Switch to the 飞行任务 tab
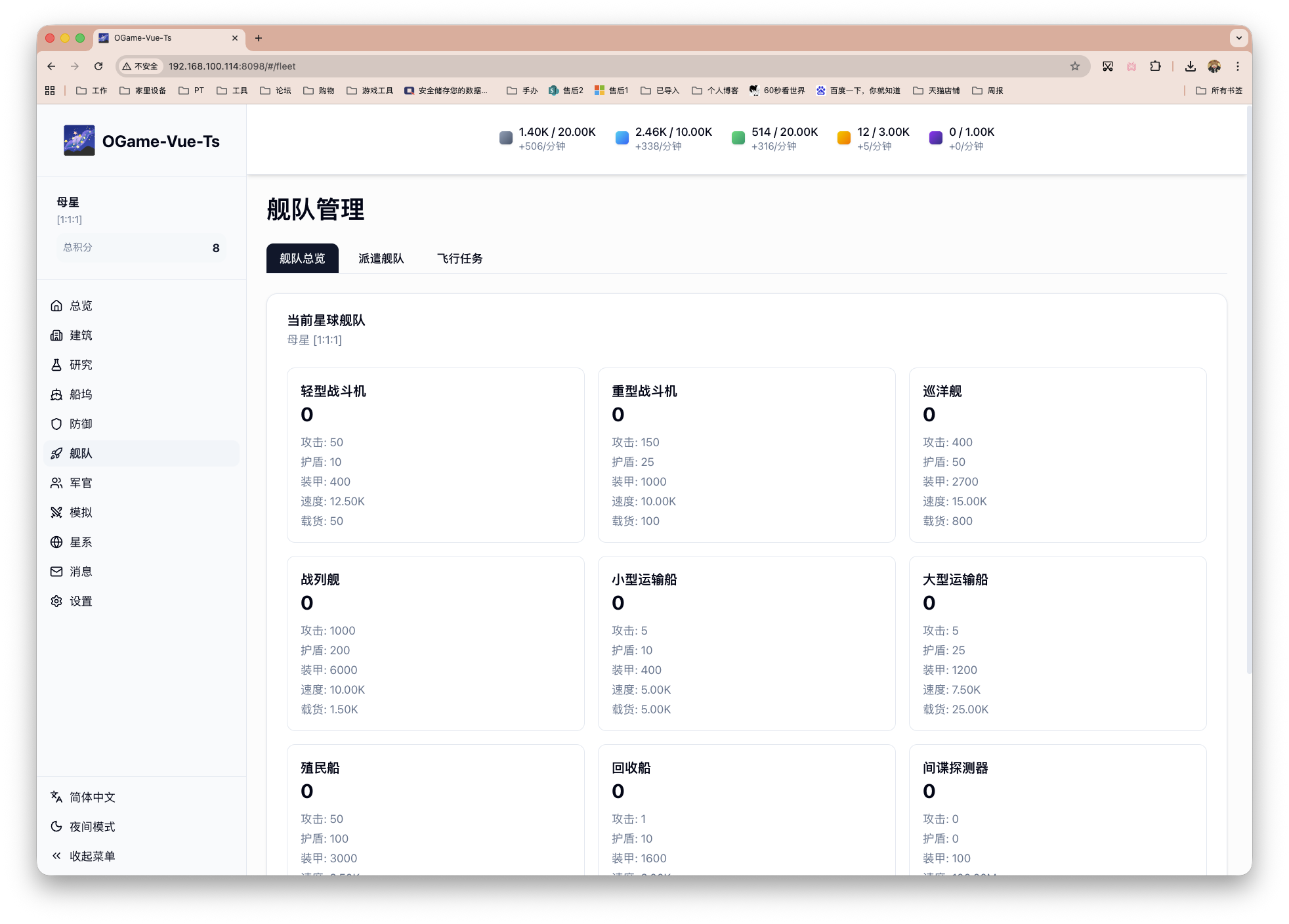The height and width of the screenshot is (924, 1289). pyautogui.click(x=459, y=258)
